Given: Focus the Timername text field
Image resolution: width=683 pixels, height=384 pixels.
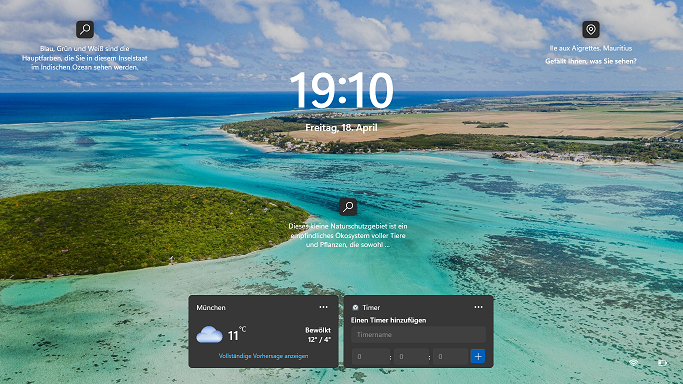Looking at the screenshot, I should [x=418, y=334].
